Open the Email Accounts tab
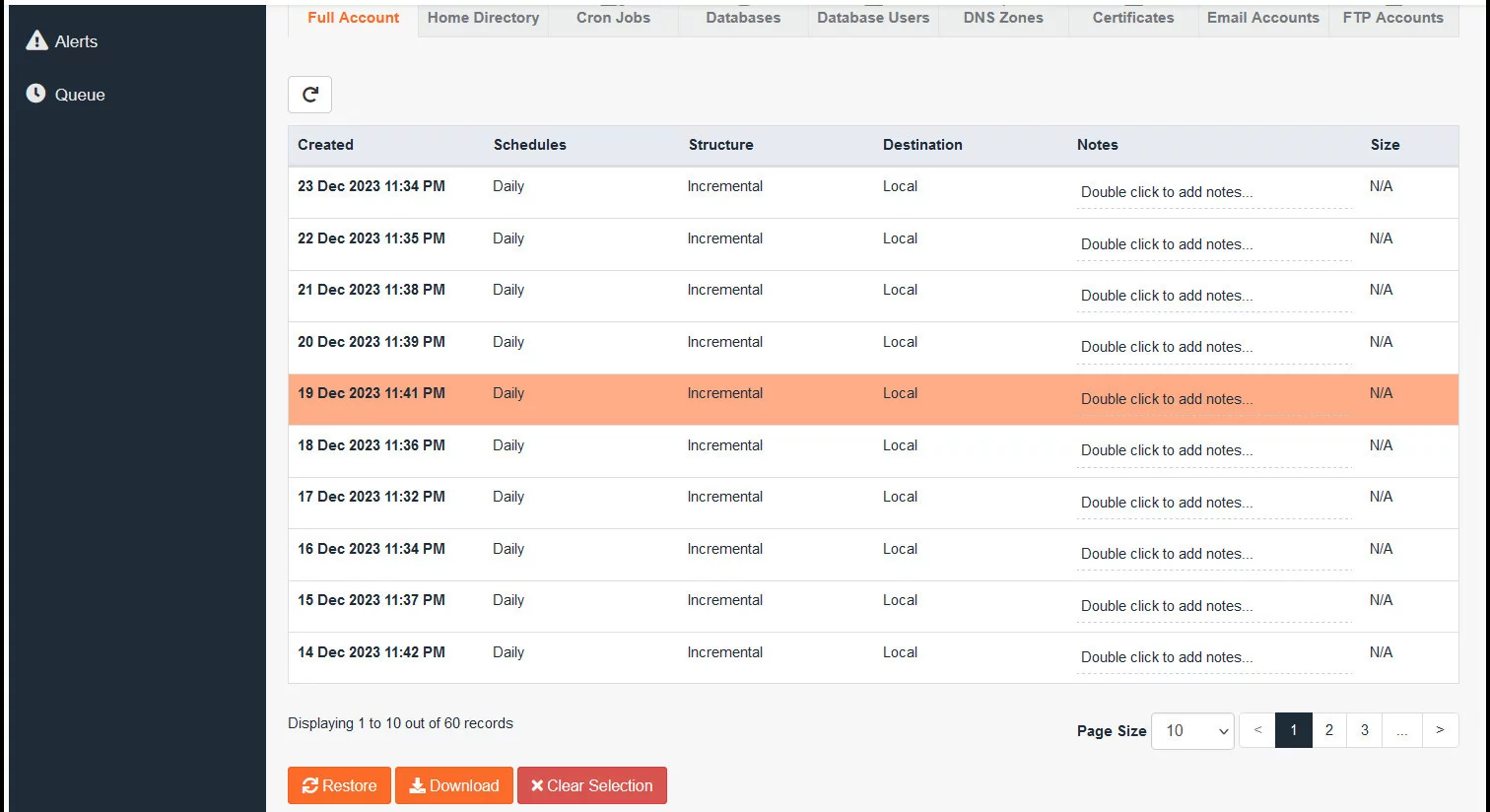 tap(1262, 17)
